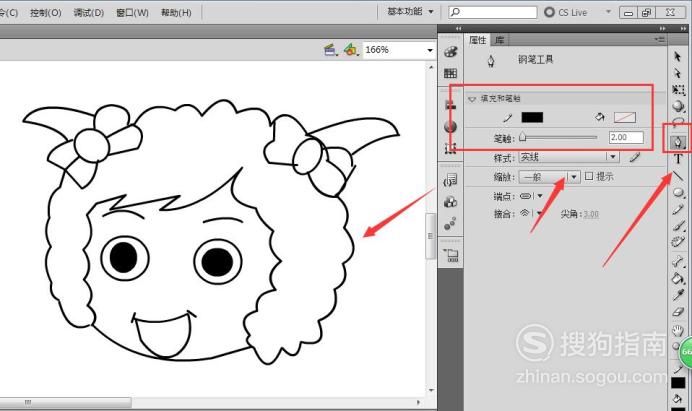Image resolution: width=692 pixels, height=411 pixels.
Task: Open the 166% stage zoom dropdown
Action: coord(430,50)
